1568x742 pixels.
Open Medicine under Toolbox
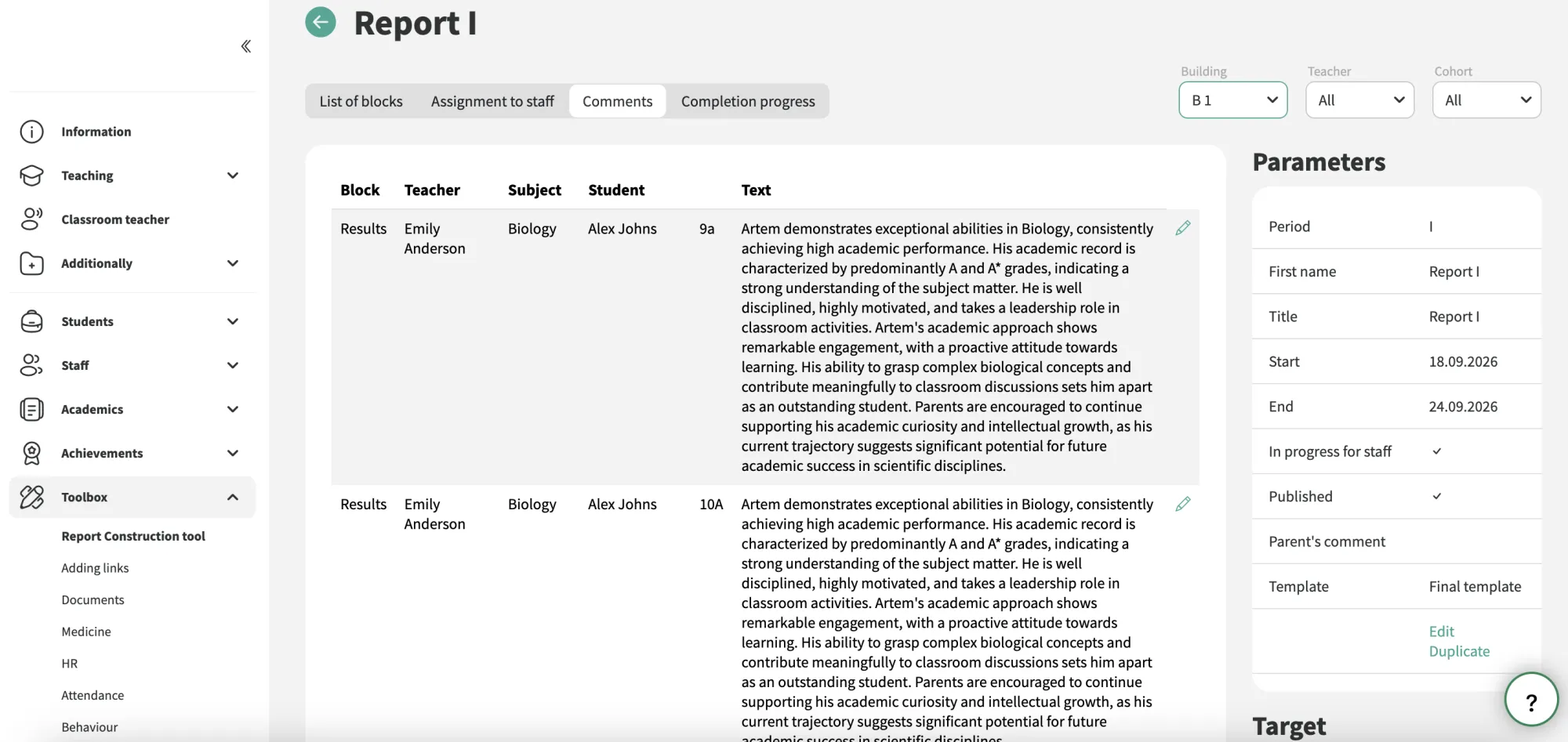pos(86,632)
